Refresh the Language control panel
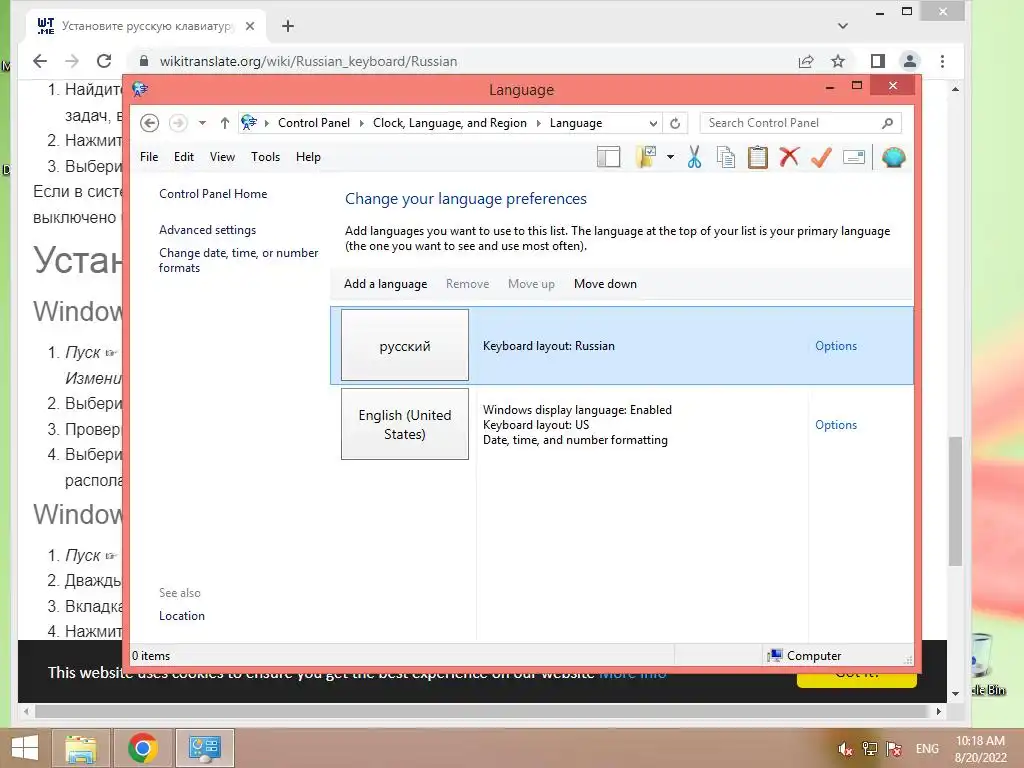 point(675,123)
